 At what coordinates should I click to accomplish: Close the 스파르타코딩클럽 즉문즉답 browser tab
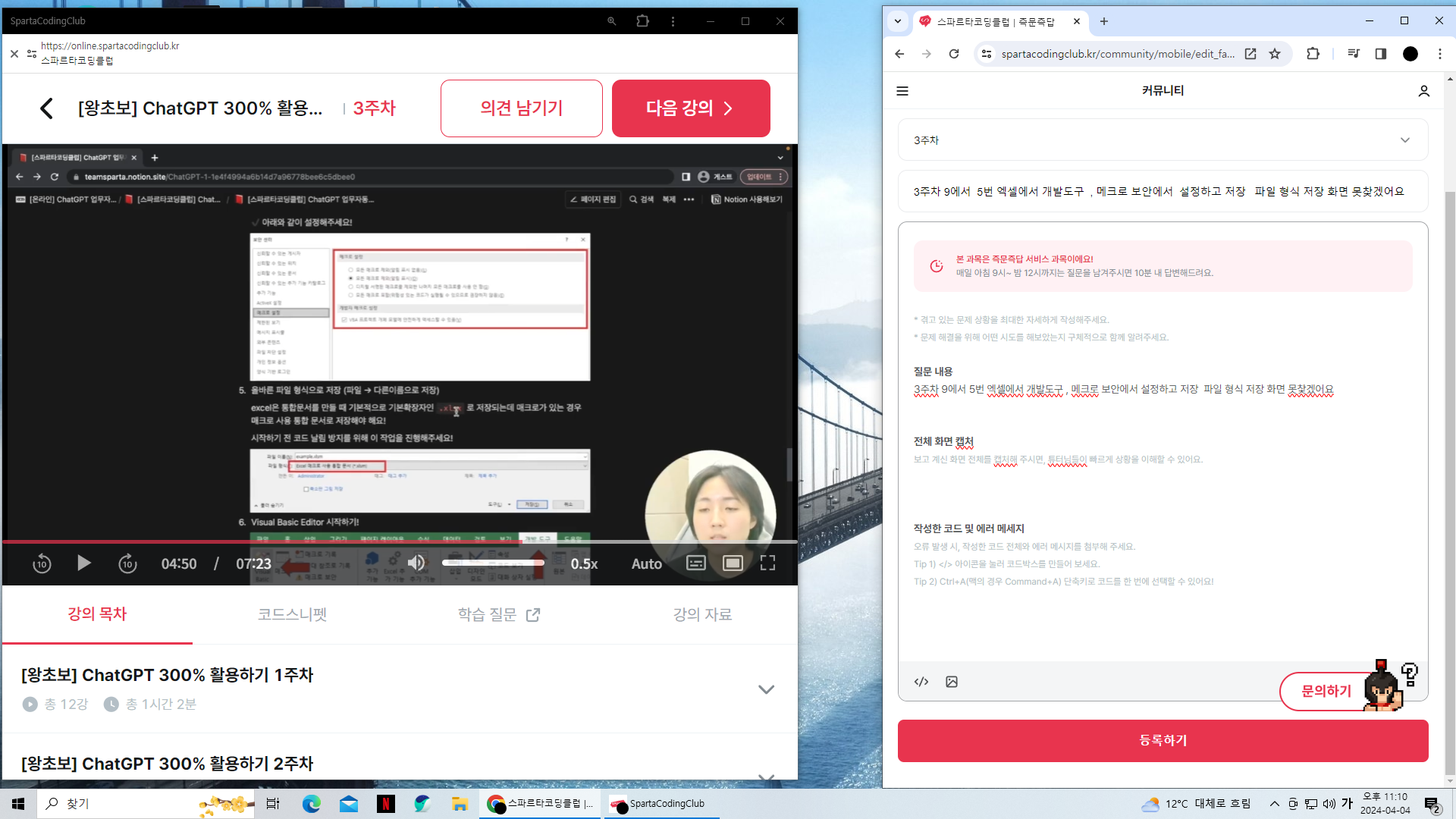[x=1077, y=21]
